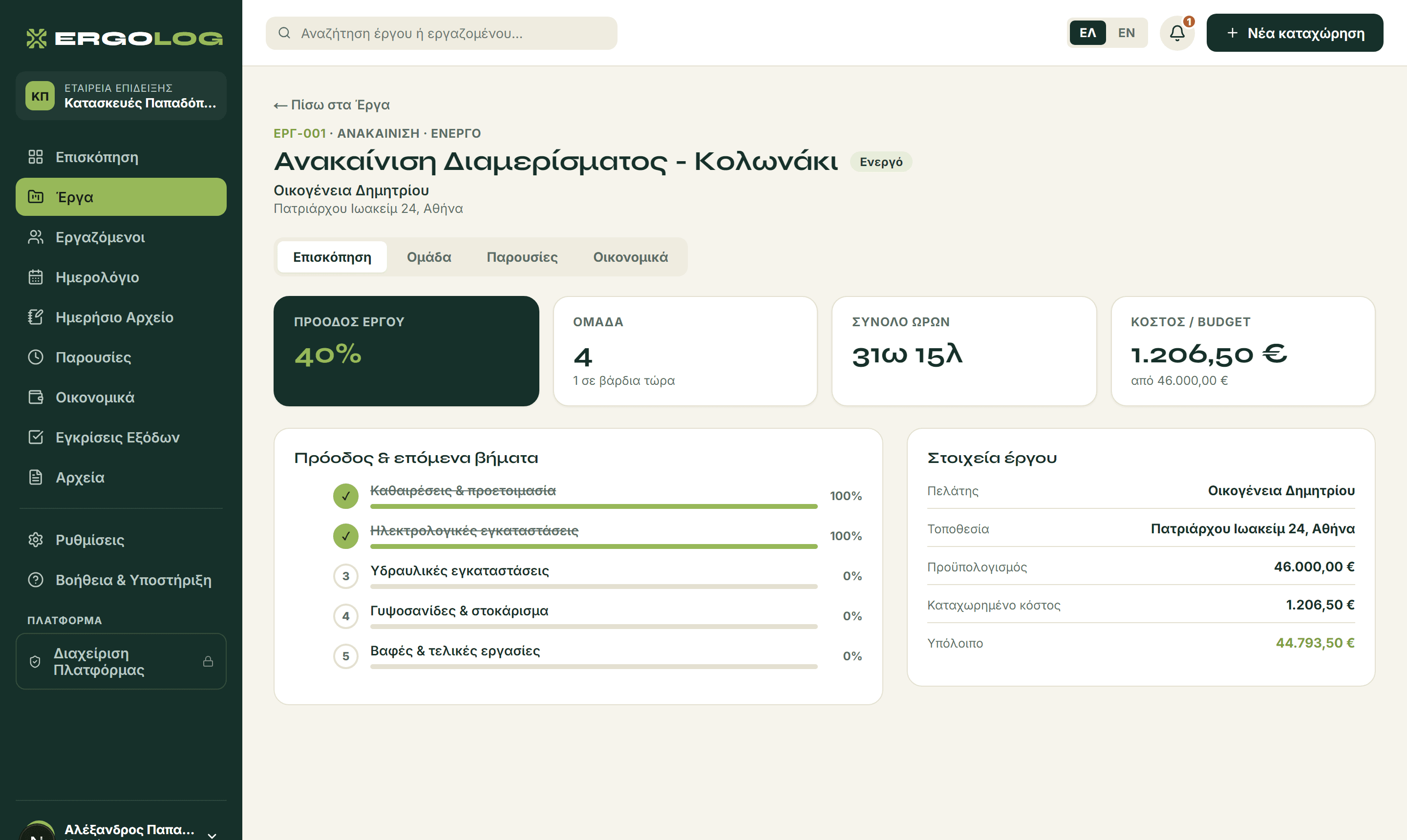
Task: Click the Αρχεία document icon
Action: pyautogui.click(x=36, y=477)
